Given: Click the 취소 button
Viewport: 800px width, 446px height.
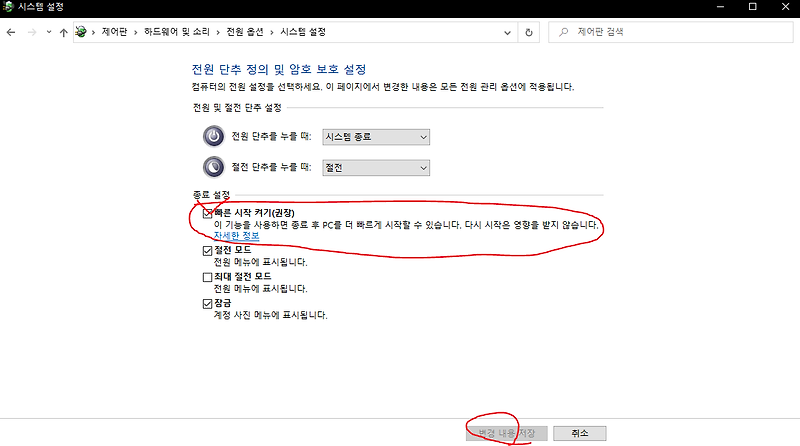Looking at the screenshot, I should [580, 433].
